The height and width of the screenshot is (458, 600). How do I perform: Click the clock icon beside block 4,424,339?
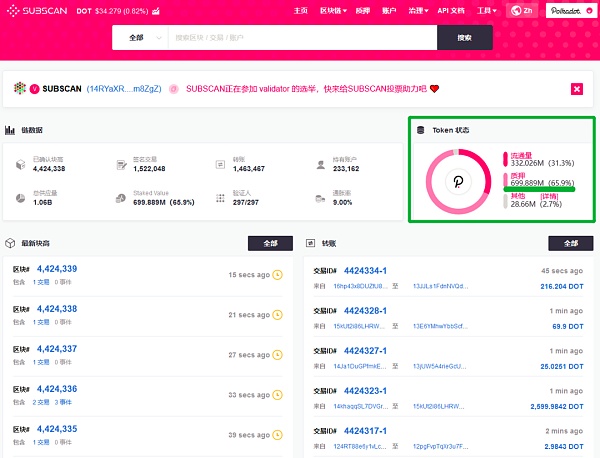click(278, 274)
